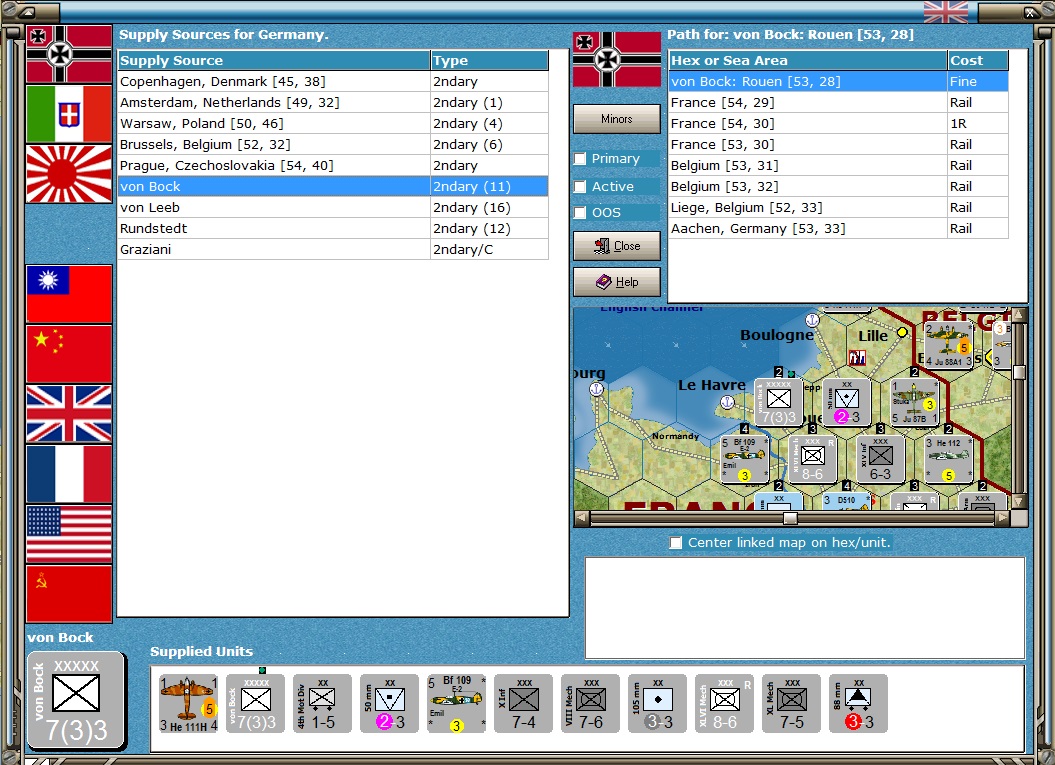Image resolution: width=1055 pixels, height=765 pixels.
Task: Select Rundstedt in the supply source list
Action: (x=274, y=228)
